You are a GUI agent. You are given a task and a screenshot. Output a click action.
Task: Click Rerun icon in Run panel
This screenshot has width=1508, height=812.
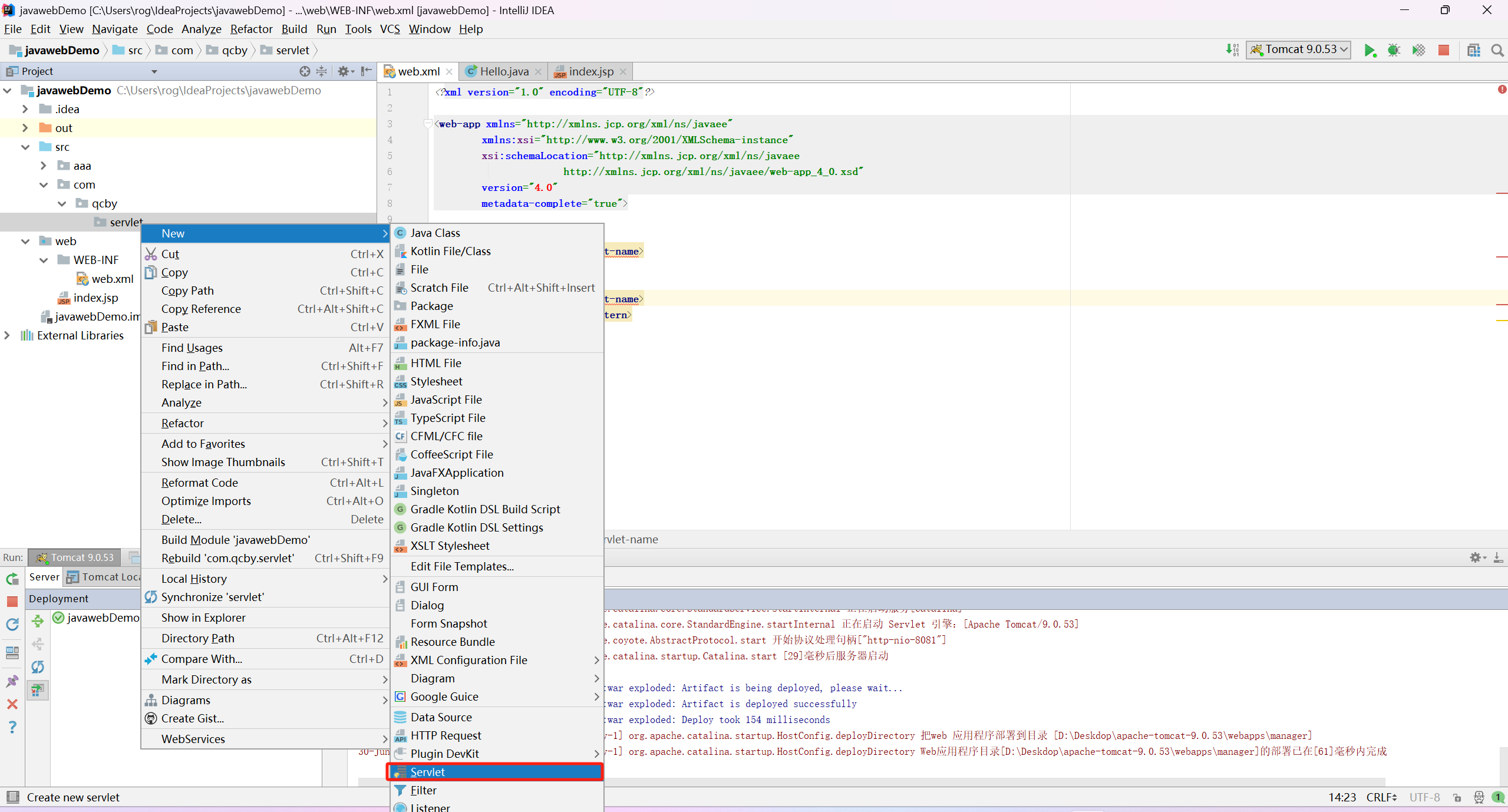[x=12, y=579]
